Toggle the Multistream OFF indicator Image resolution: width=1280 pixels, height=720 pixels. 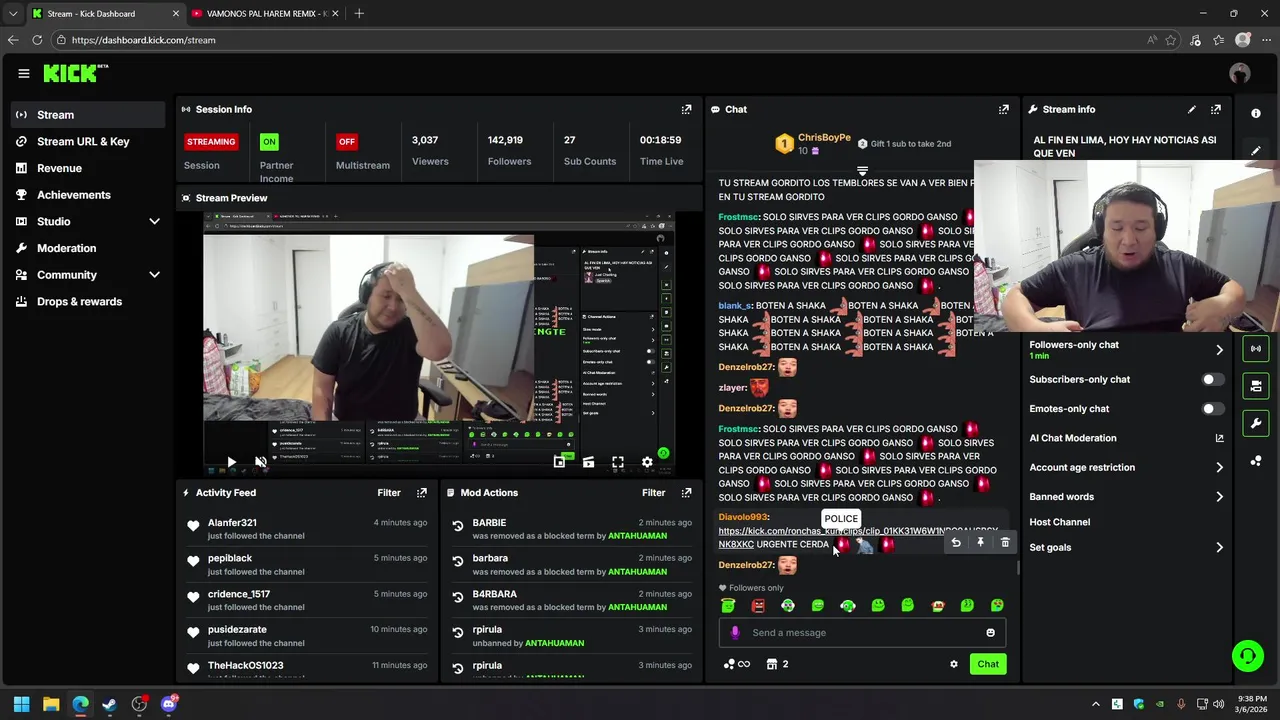pyautogui.click(x=347, y=142)
